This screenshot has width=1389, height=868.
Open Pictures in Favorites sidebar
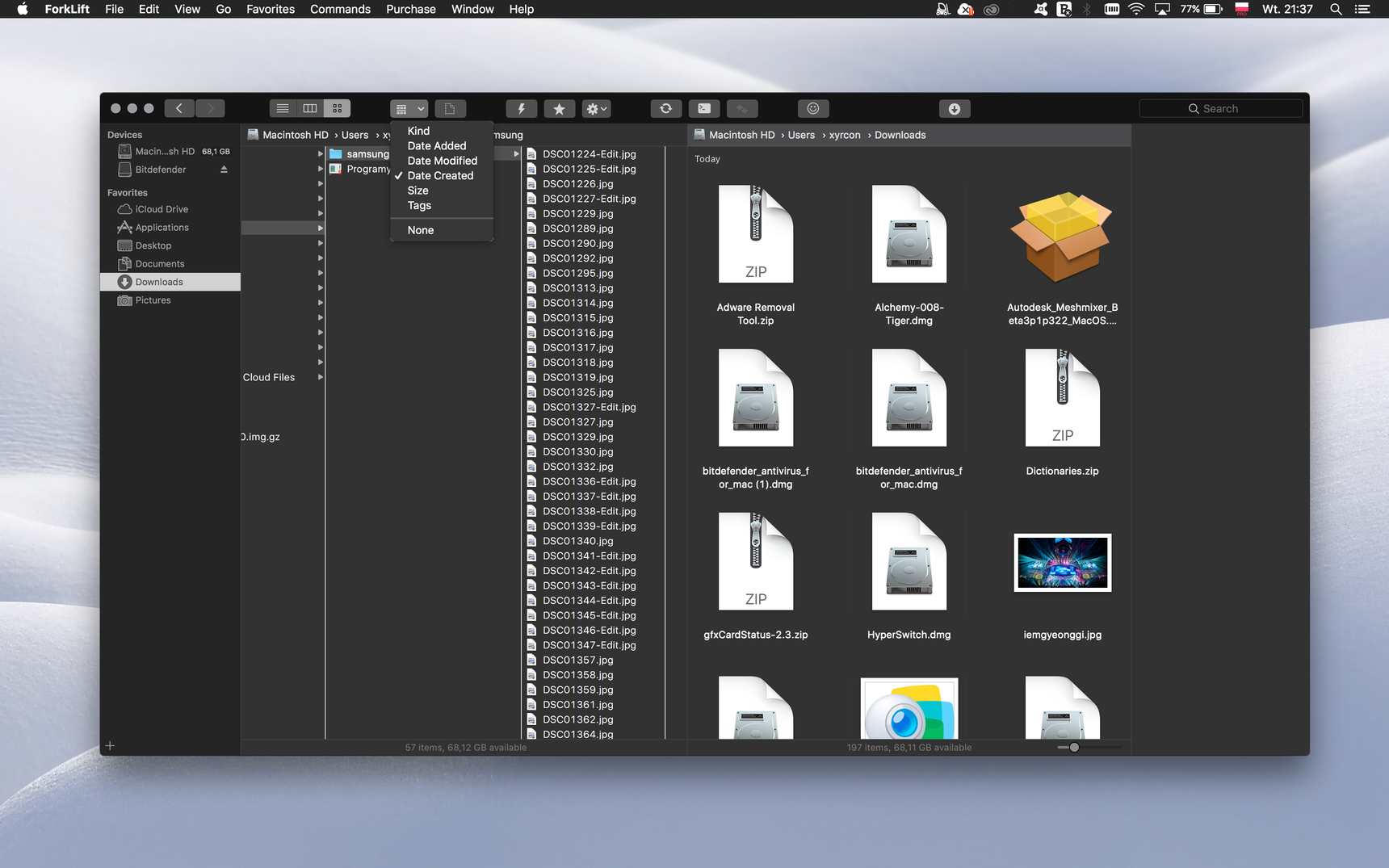(170, 300)
